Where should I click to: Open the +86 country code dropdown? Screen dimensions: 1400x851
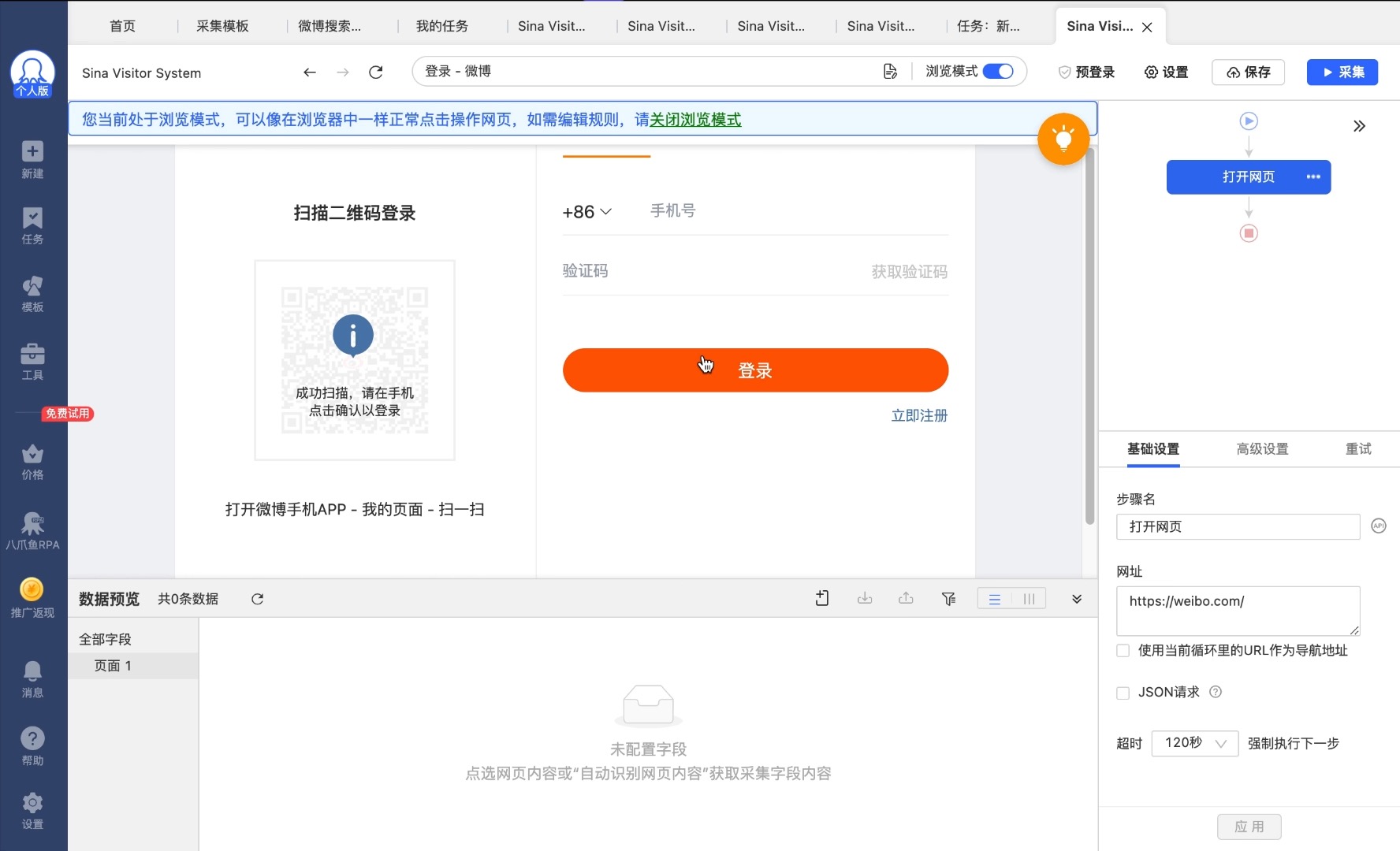pos(586,212)
